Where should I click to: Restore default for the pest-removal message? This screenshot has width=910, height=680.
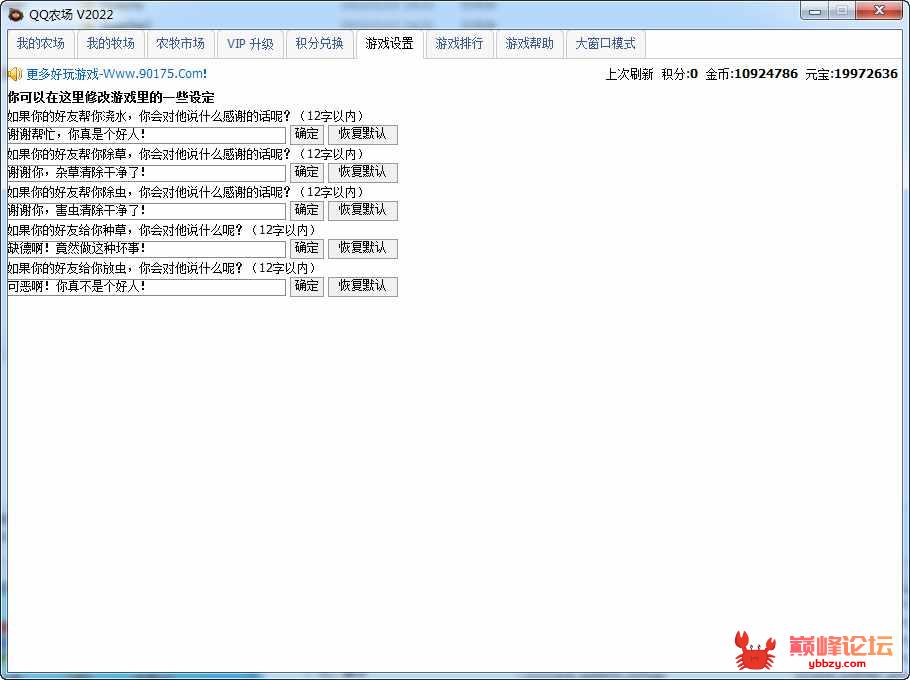(x=363, y=211)
